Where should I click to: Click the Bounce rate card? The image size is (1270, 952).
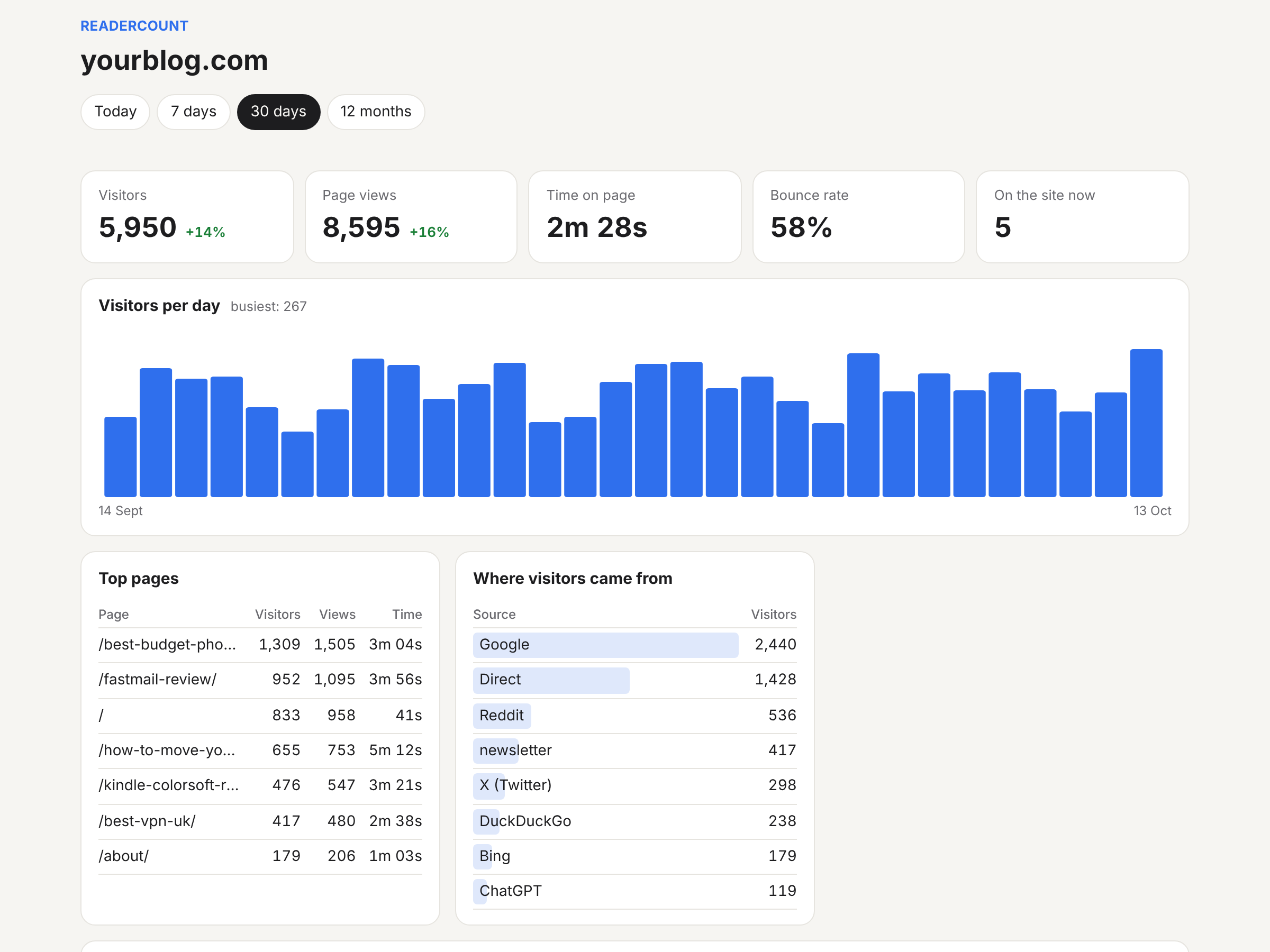(859, 217)
